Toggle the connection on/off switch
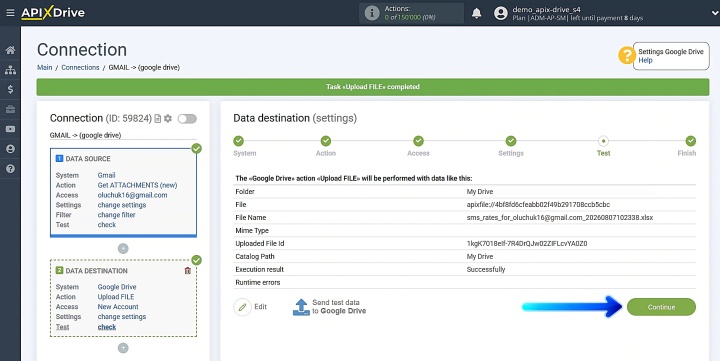The width and height of the screenshot is (720, 361). coord(187,119)
